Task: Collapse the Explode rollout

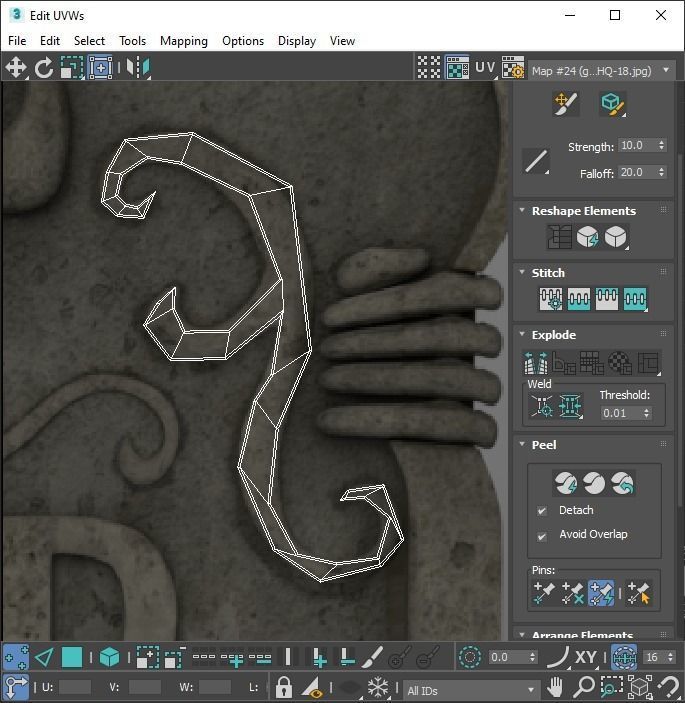Action: click(x=522, y=334)
